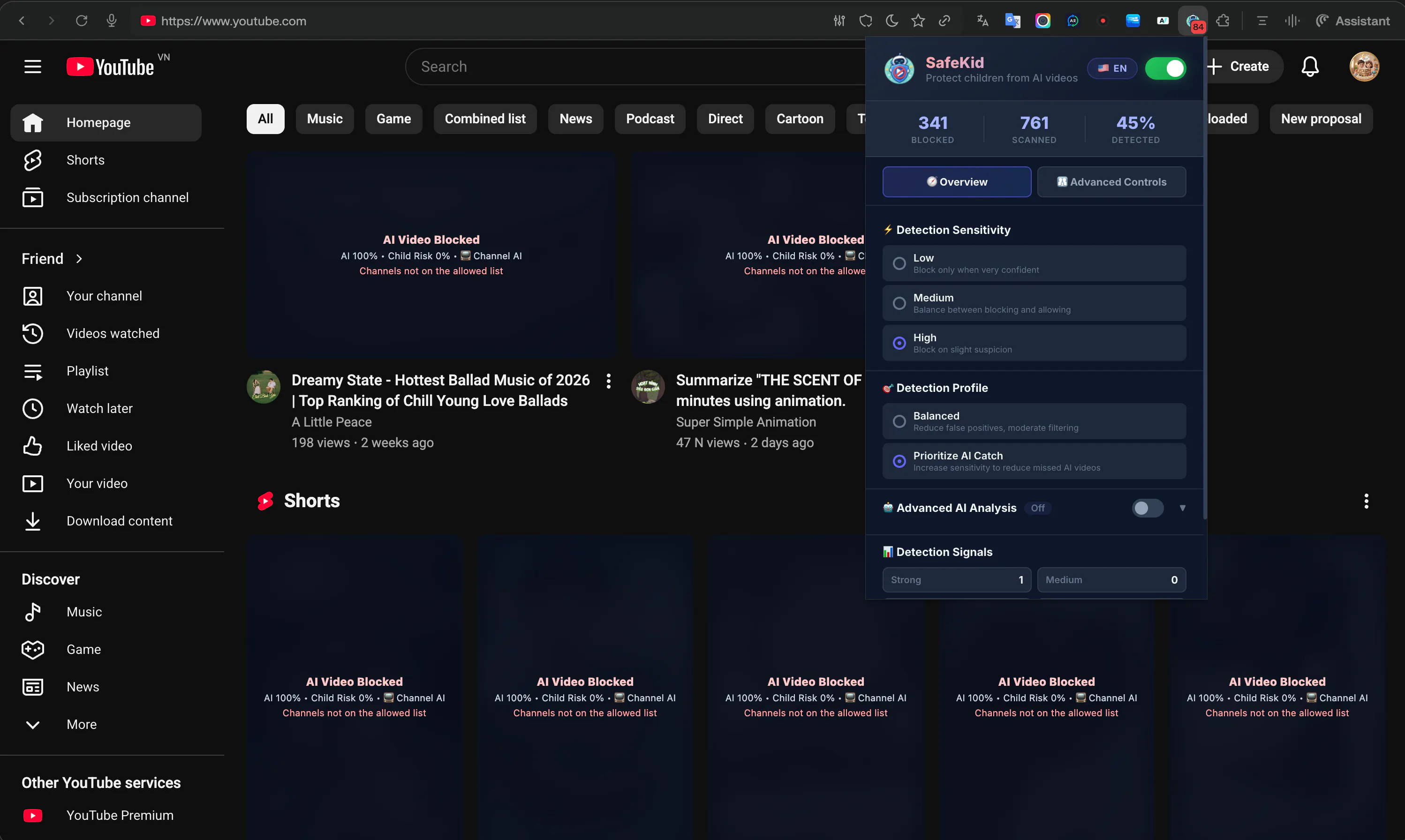The image size is (1405, 840).
Task: Open Download content in sidebar
Action: coord(106,521)
